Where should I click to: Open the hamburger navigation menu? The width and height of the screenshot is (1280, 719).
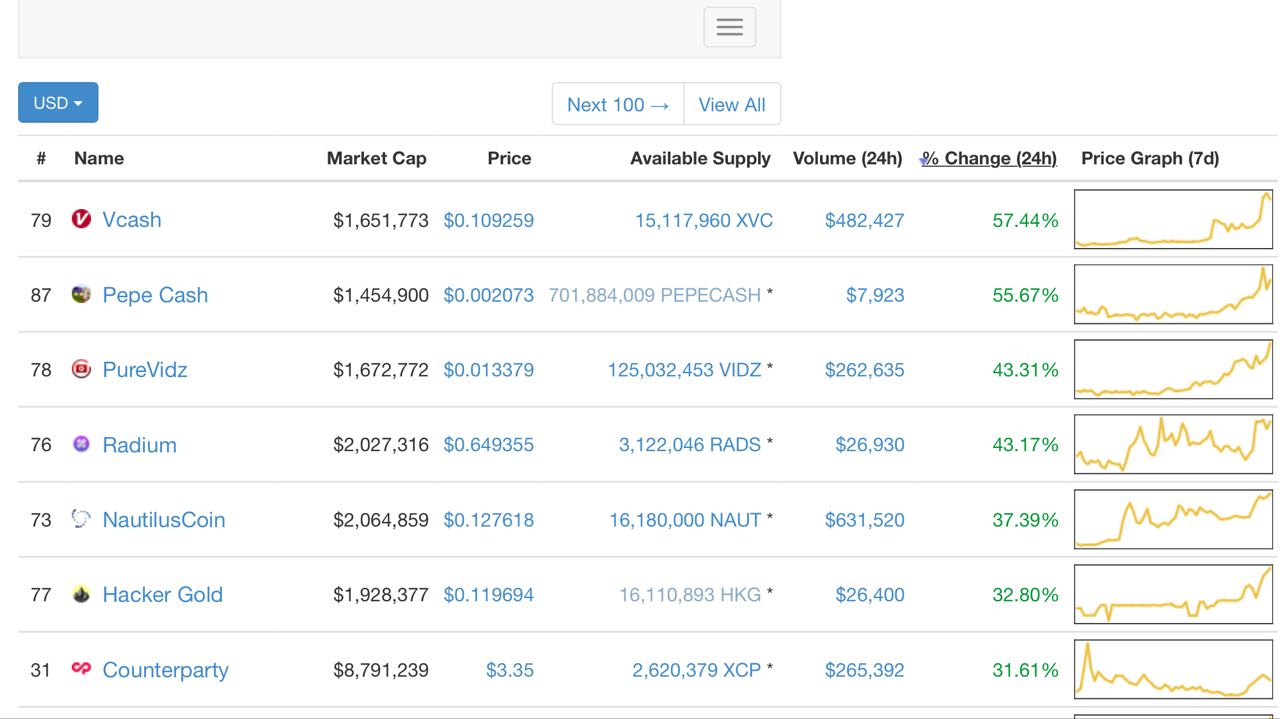coord(730,27)
